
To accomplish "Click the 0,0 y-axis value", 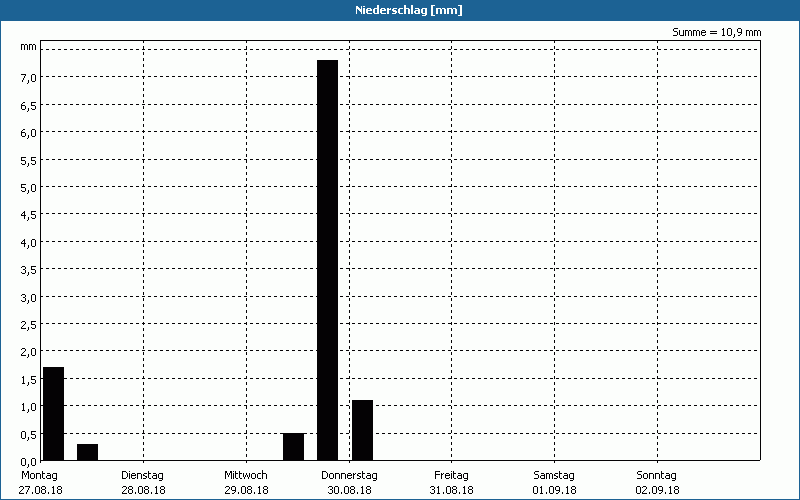I will coord(29,462).
